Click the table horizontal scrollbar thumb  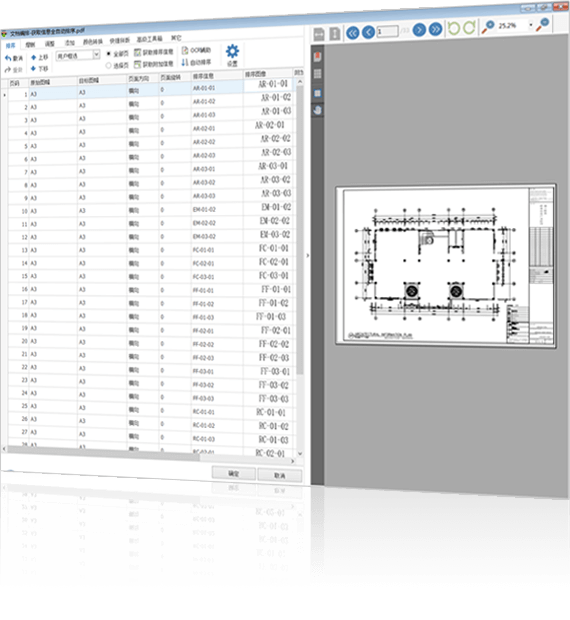pos(104,452)
